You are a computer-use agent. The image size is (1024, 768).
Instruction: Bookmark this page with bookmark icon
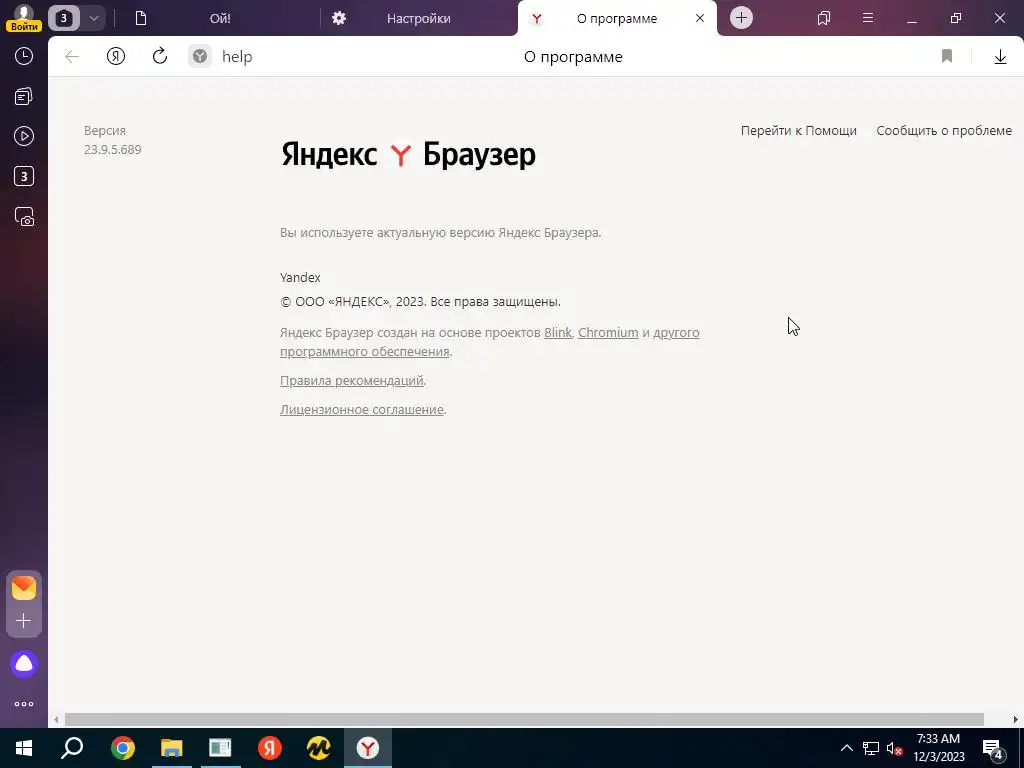point(947,57)
